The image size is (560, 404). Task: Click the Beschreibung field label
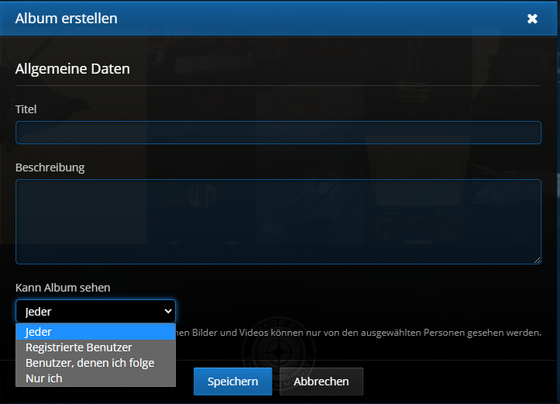coord(50,168)
